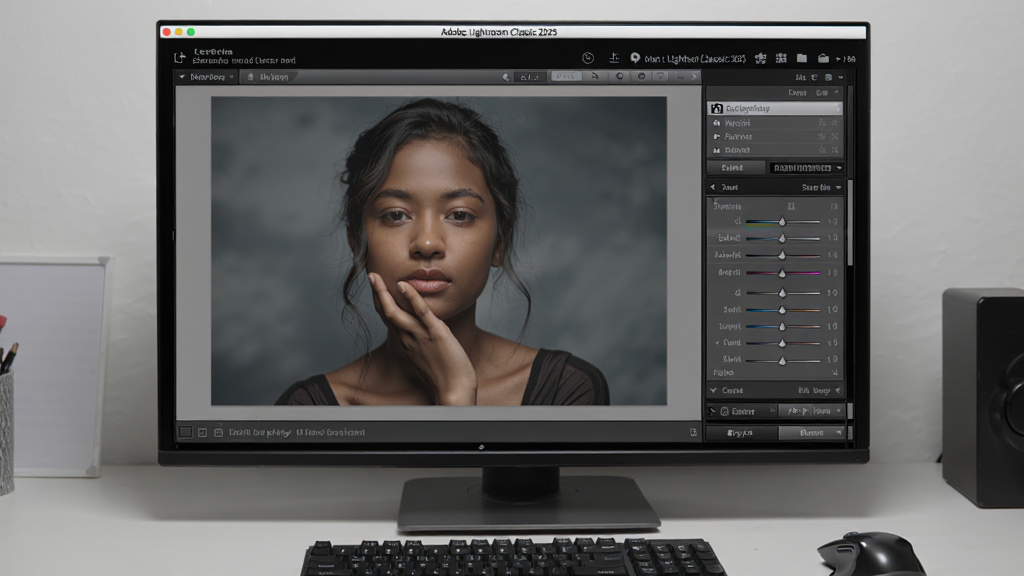Viewport: 1024px width, 576px height.
Task: Open the dark combo box below the preset list
Action: (x=806, y=168)
